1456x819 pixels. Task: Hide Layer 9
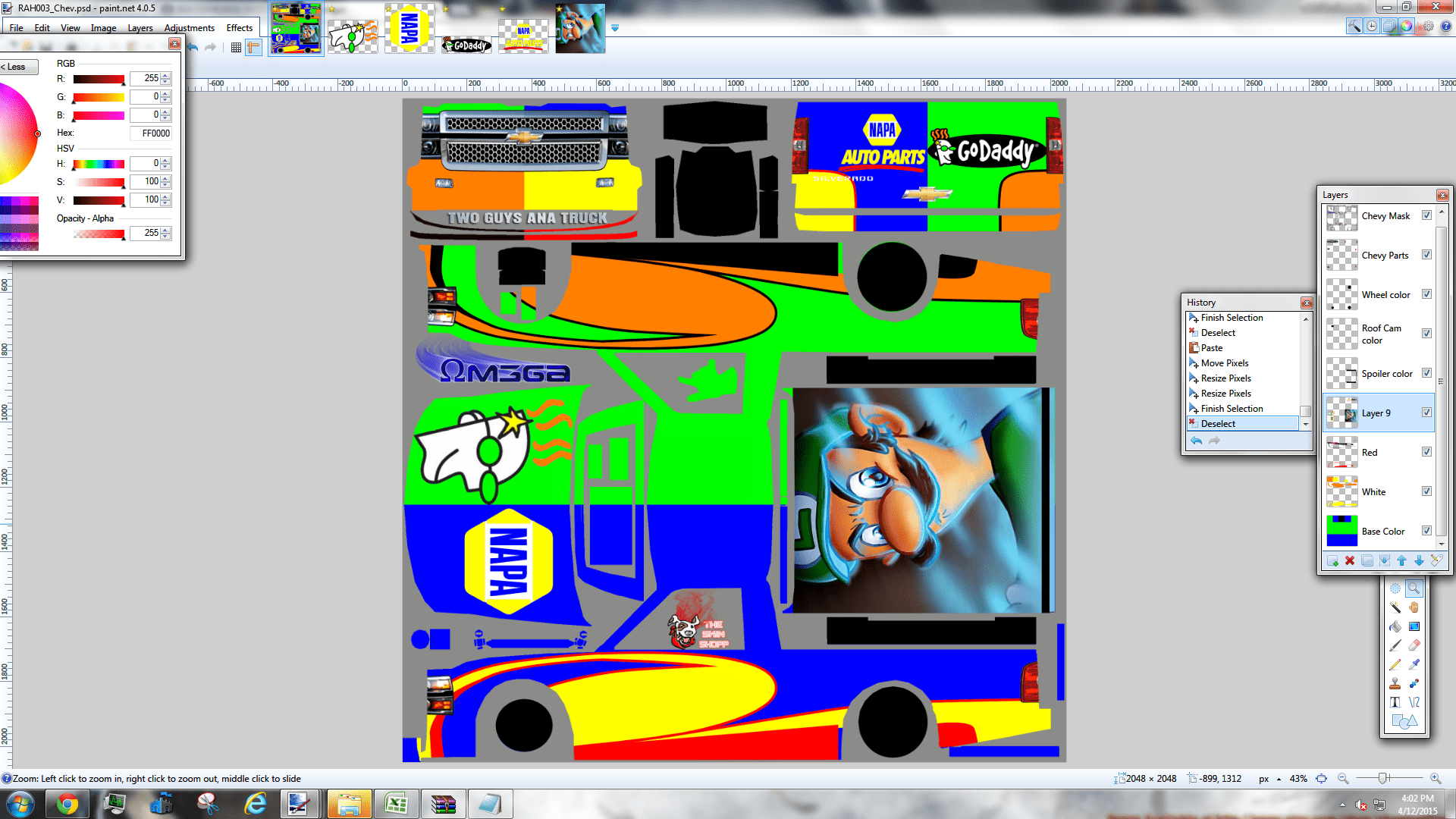1426,413
